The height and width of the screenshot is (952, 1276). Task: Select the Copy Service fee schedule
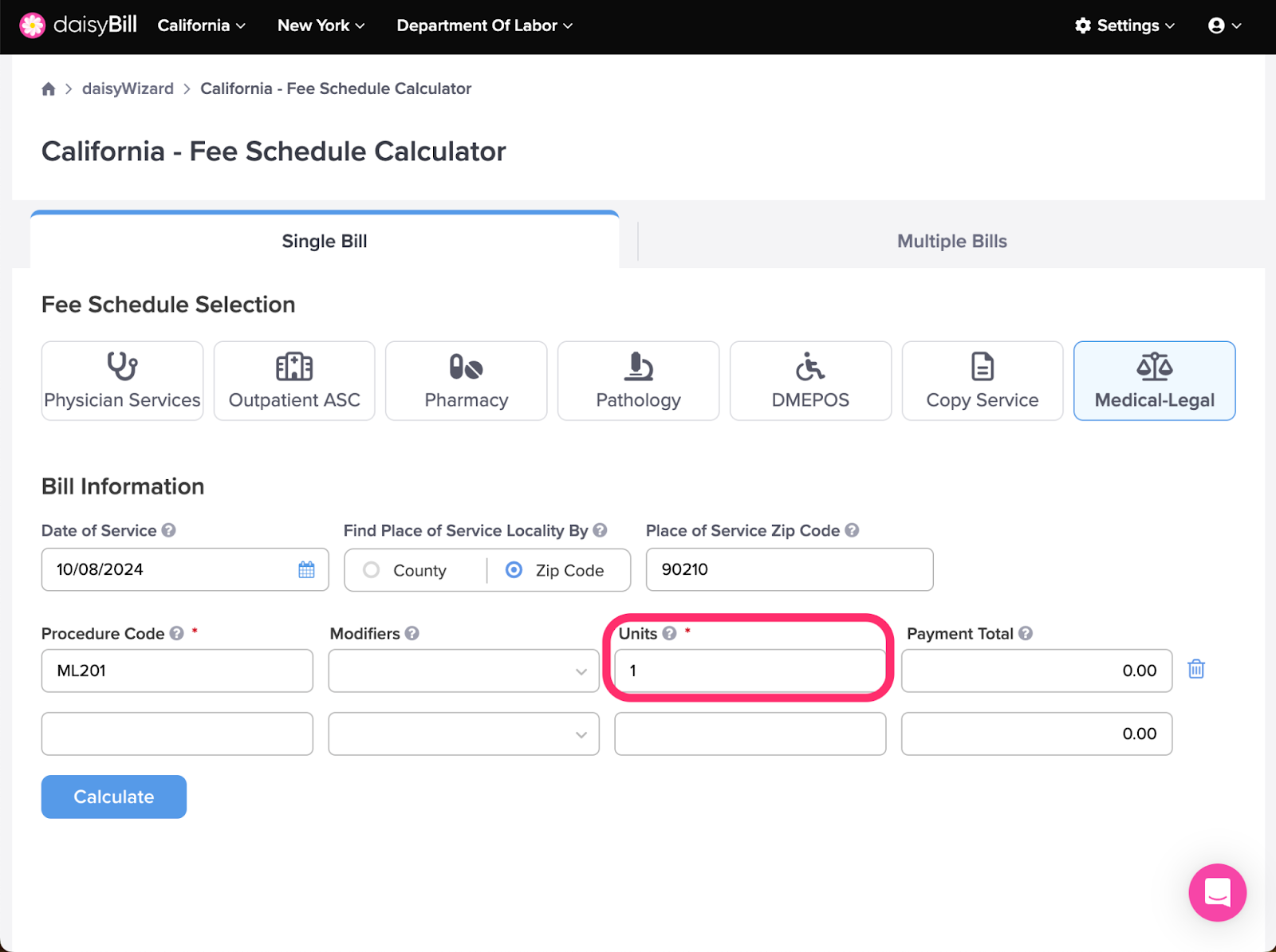(x=983, y=380)
